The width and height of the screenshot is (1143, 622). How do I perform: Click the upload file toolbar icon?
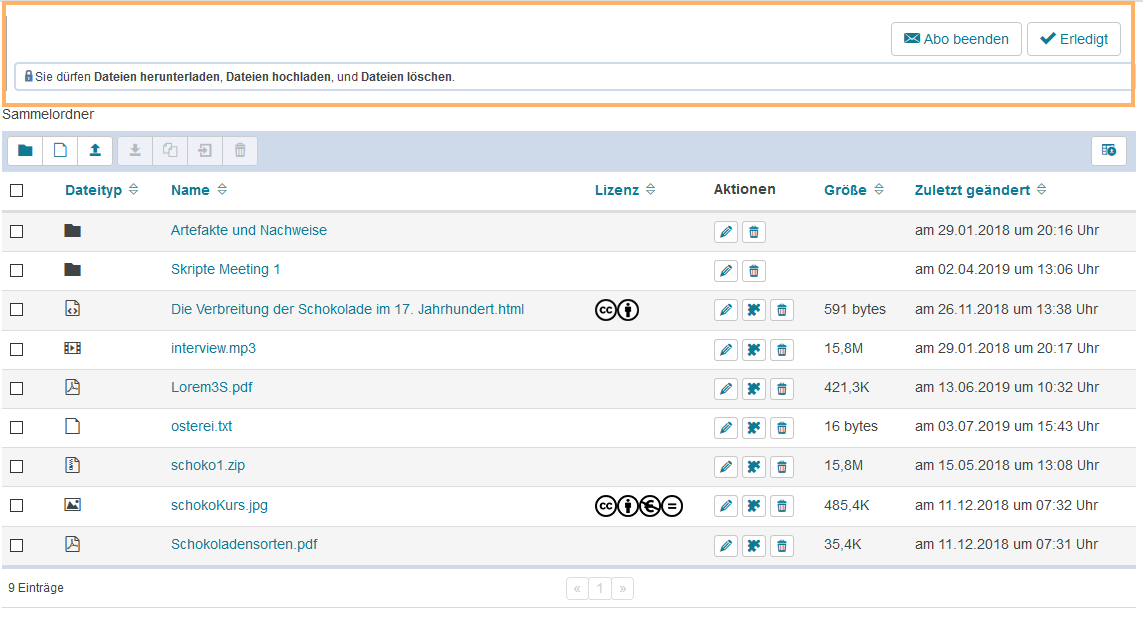(x=95, y=151)
